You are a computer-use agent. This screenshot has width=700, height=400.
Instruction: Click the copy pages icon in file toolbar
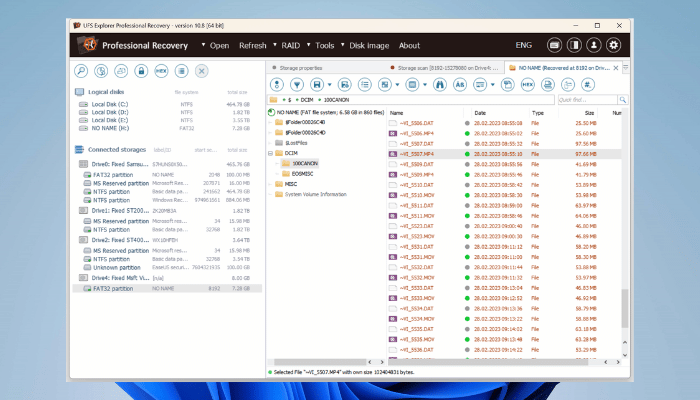click(x=508, y=84)
